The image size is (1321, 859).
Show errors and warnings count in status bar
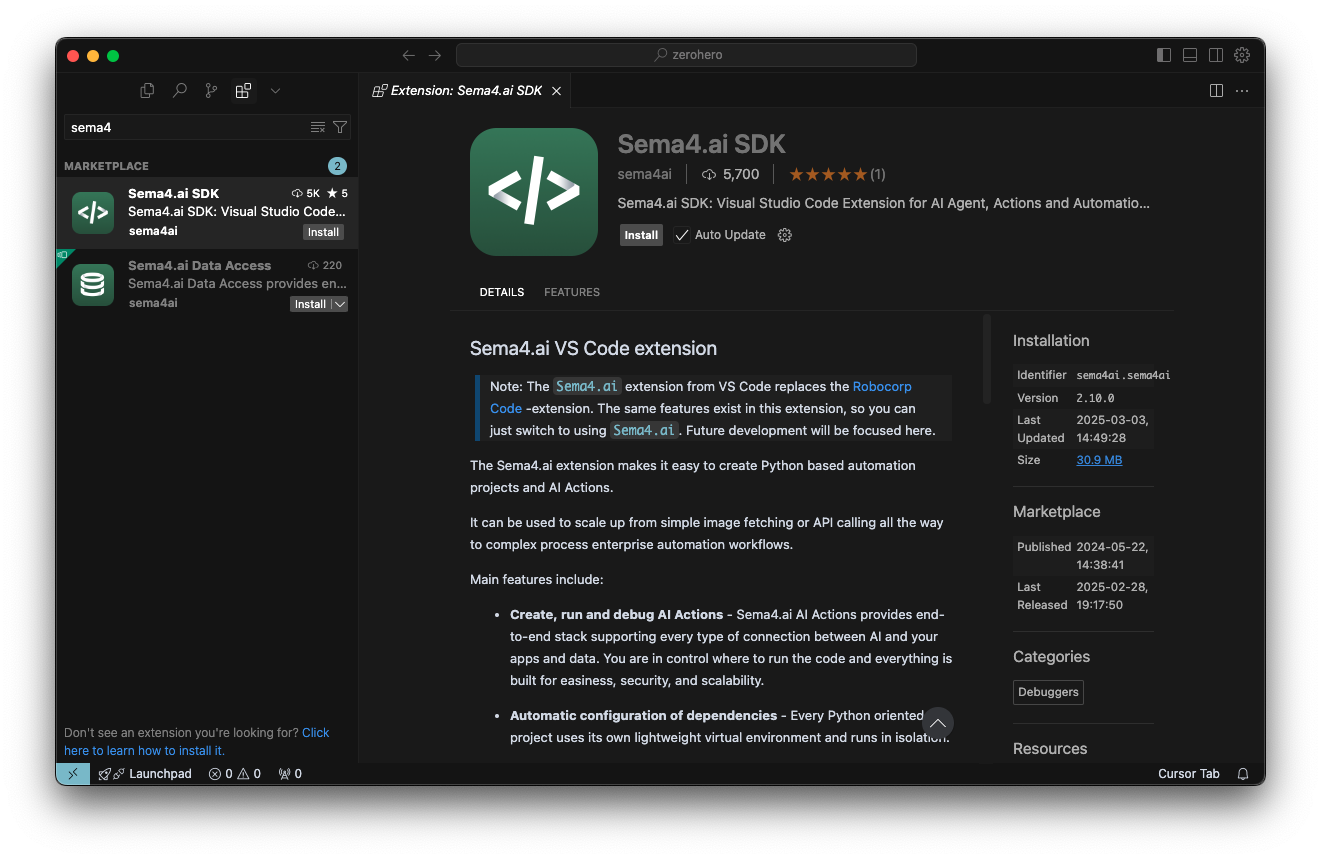coord(235,774)
